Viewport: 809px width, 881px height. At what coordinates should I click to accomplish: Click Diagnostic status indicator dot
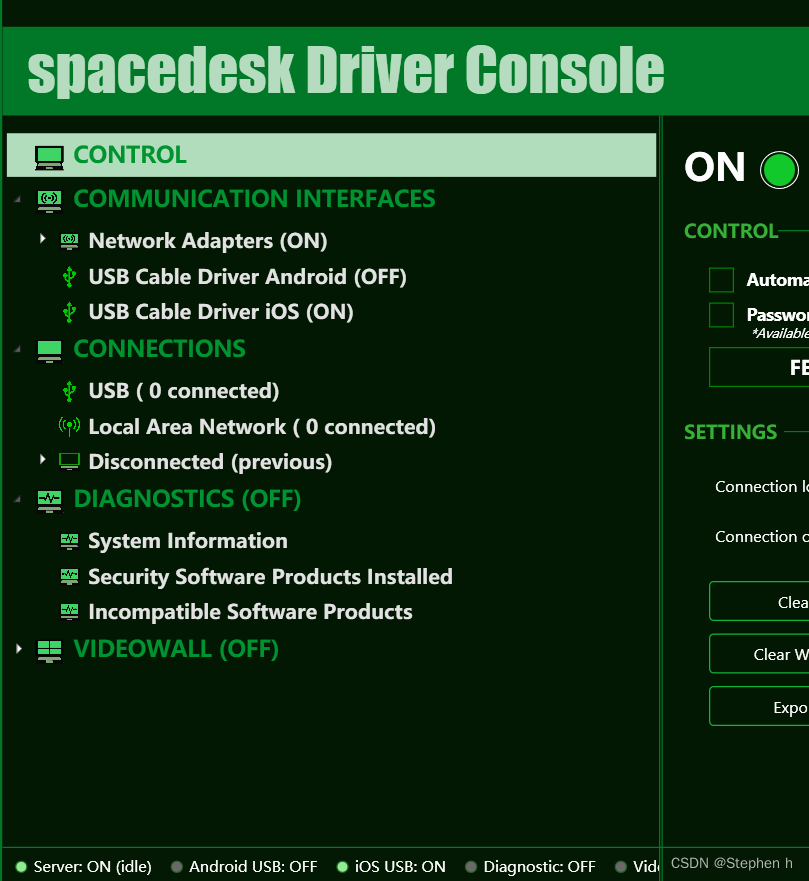coord(471,867)
